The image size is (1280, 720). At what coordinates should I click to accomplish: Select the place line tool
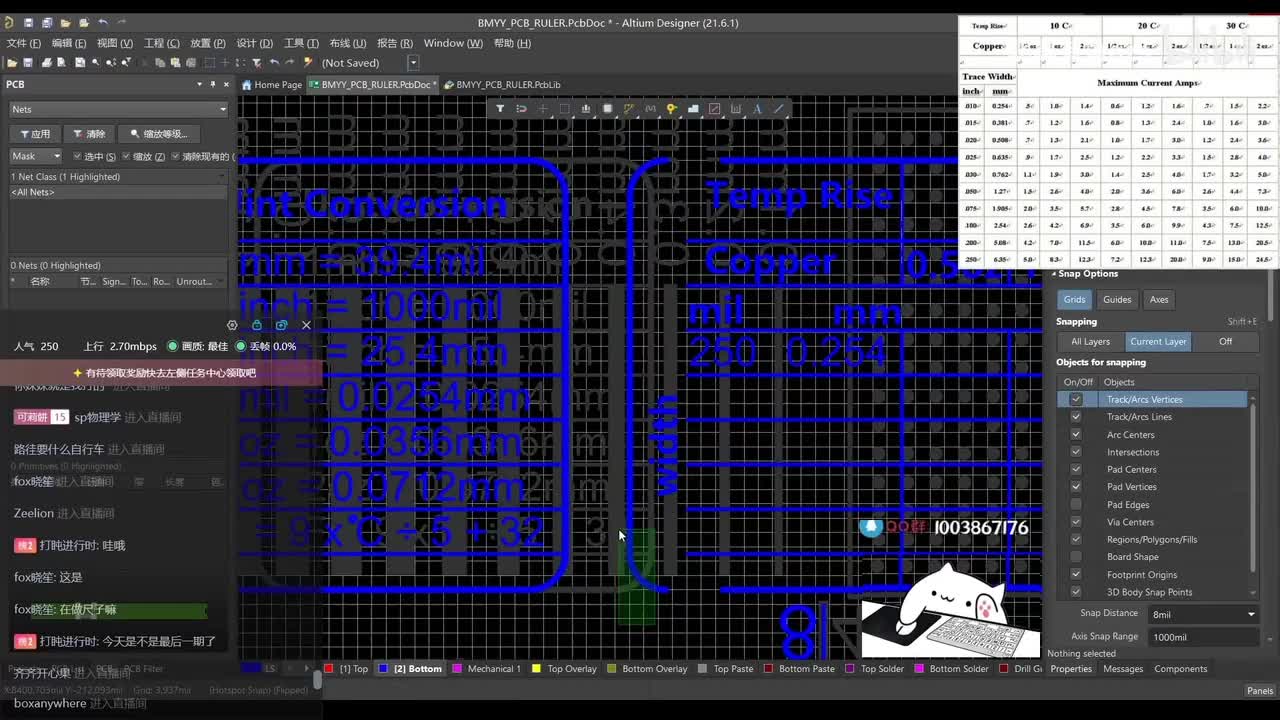coord(779,109)
